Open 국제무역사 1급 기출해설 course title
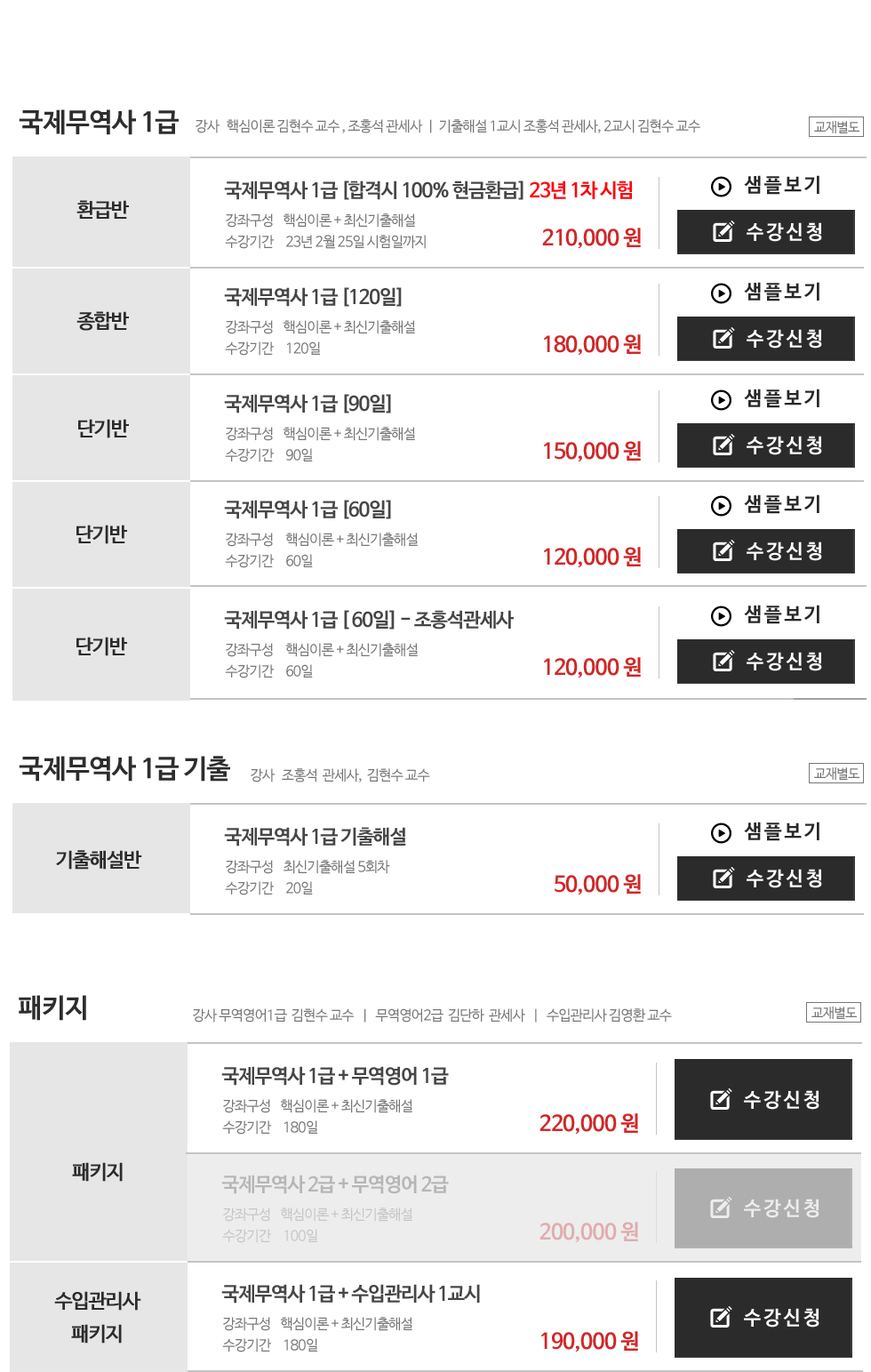The width and height of the screenshot is (871, 1372). click(x=316, y=837)
